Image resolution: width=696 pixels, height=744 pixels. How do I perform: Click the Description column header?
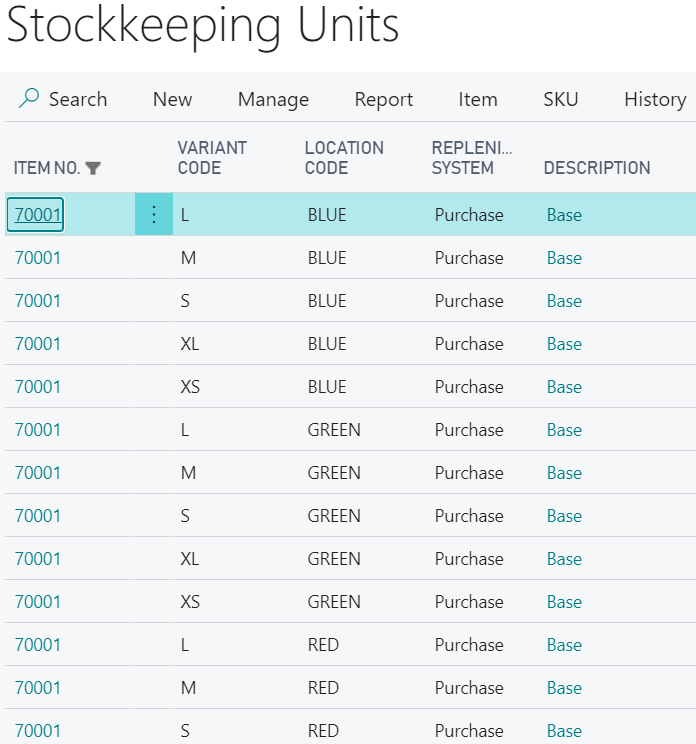coord(597,168)
